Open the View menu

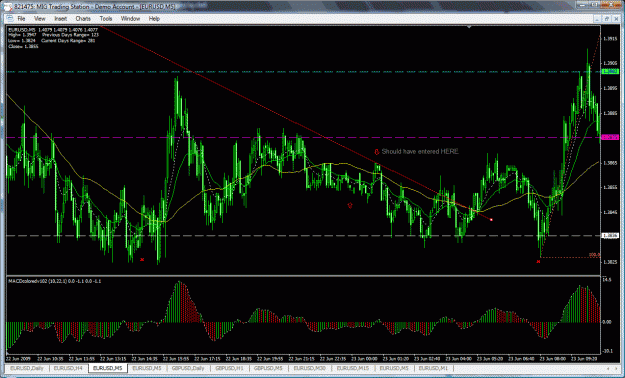click(40, 19)
